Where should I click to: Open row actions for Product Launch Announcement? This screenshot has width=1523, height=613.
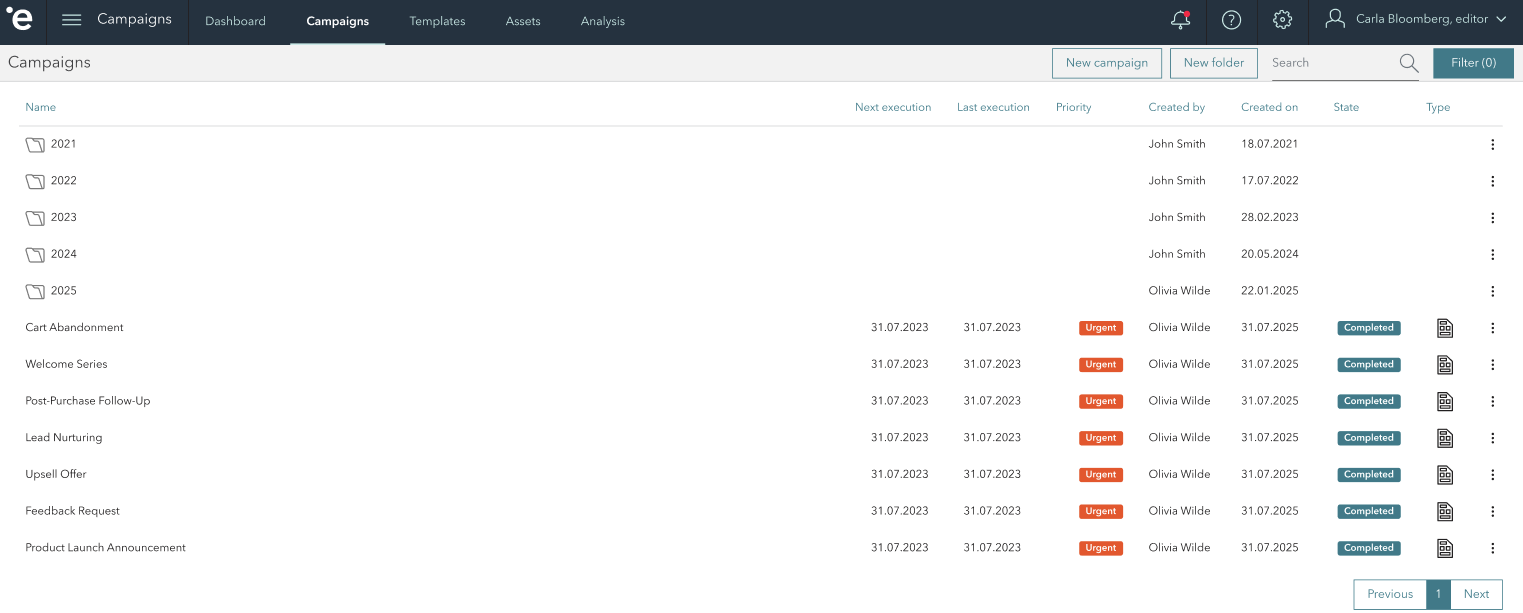[x=1492, y=548]
